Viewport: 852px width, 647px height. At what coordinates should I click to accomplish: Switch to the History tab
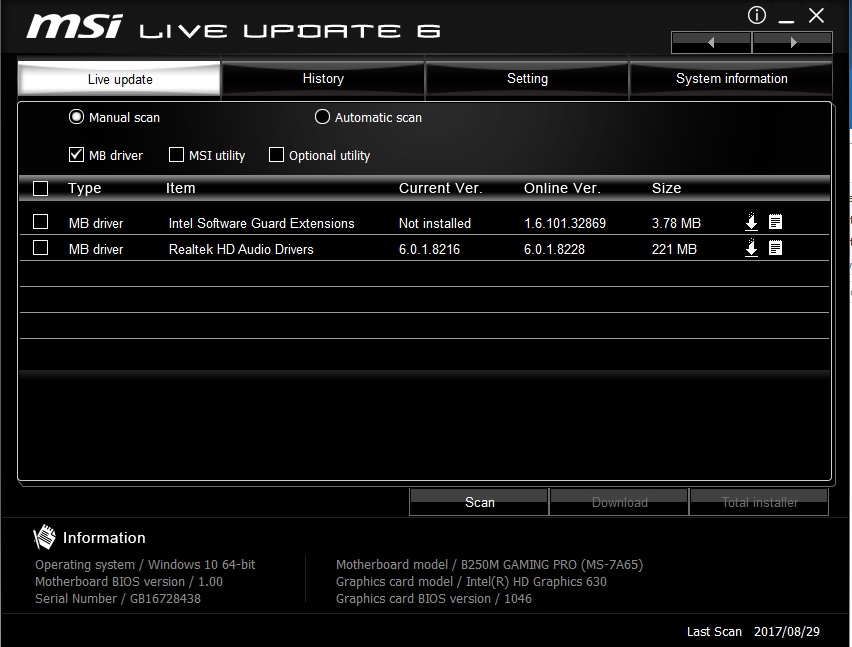pyautogui.click(x=323, y=79)
